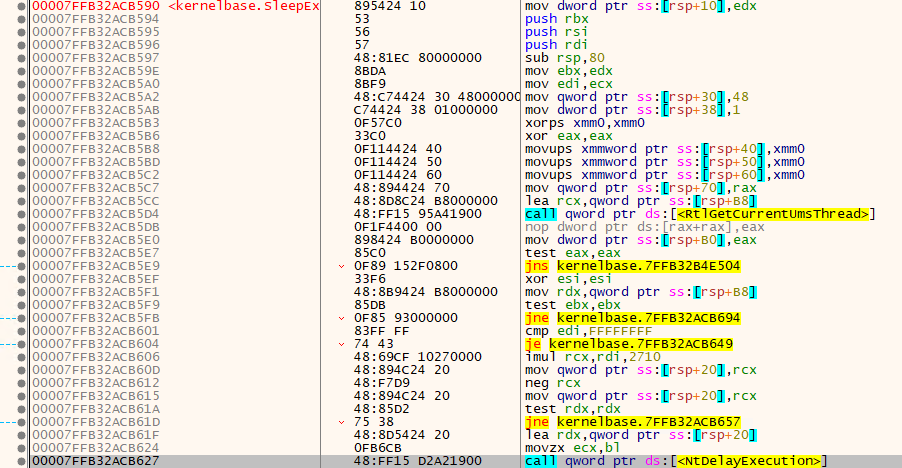
Task: Toggle breakpoint dot at address 00007FFB32ACB5FB
Action: (x=22, y=318)
